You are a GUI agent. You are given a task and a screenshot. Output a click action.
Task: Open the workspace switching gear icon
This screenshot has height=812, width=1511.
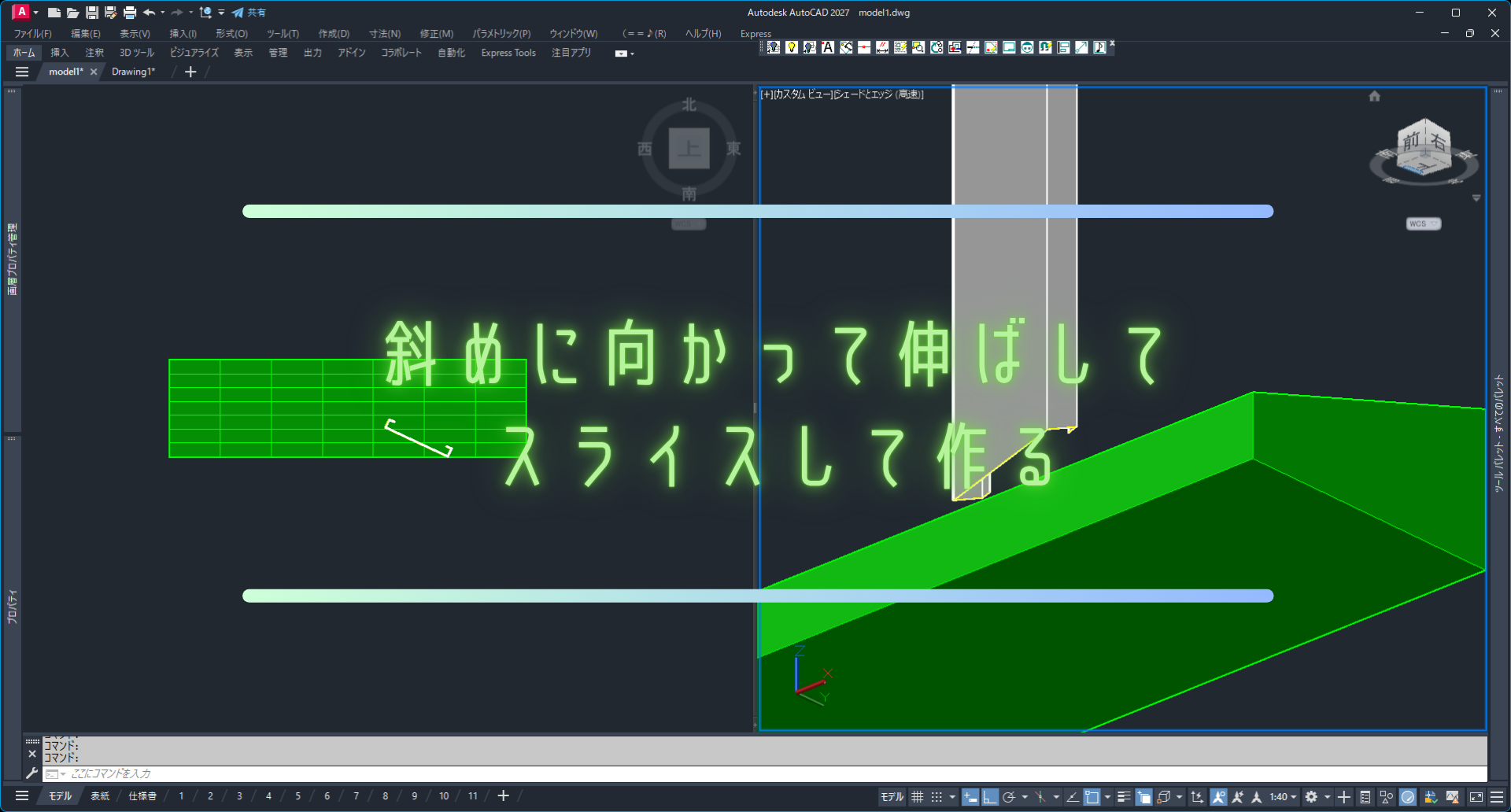(1311, 797)
